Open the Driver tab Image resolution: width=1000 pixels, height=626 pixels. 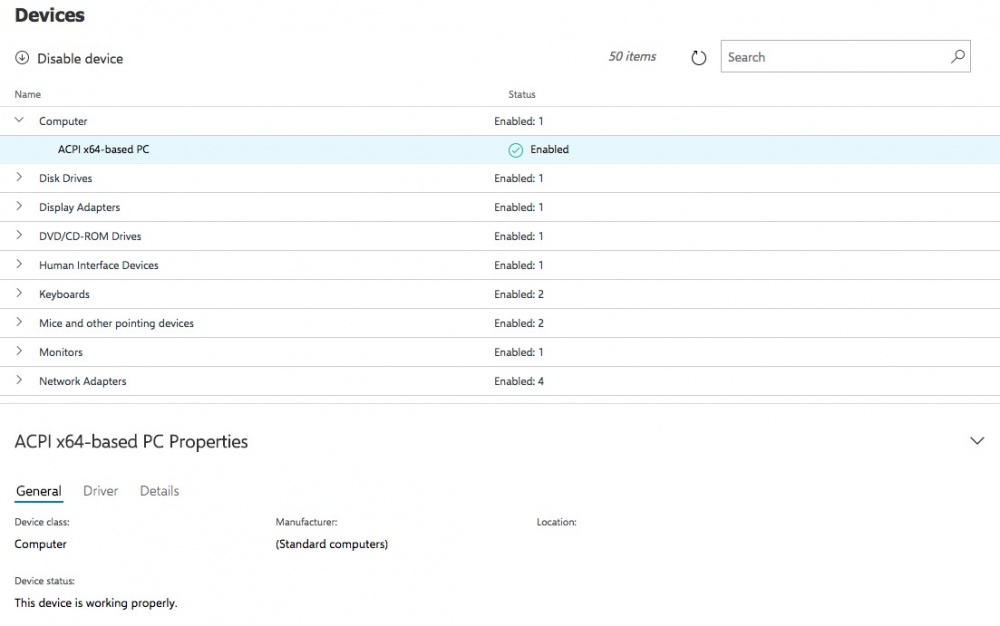tap(101, 491)
